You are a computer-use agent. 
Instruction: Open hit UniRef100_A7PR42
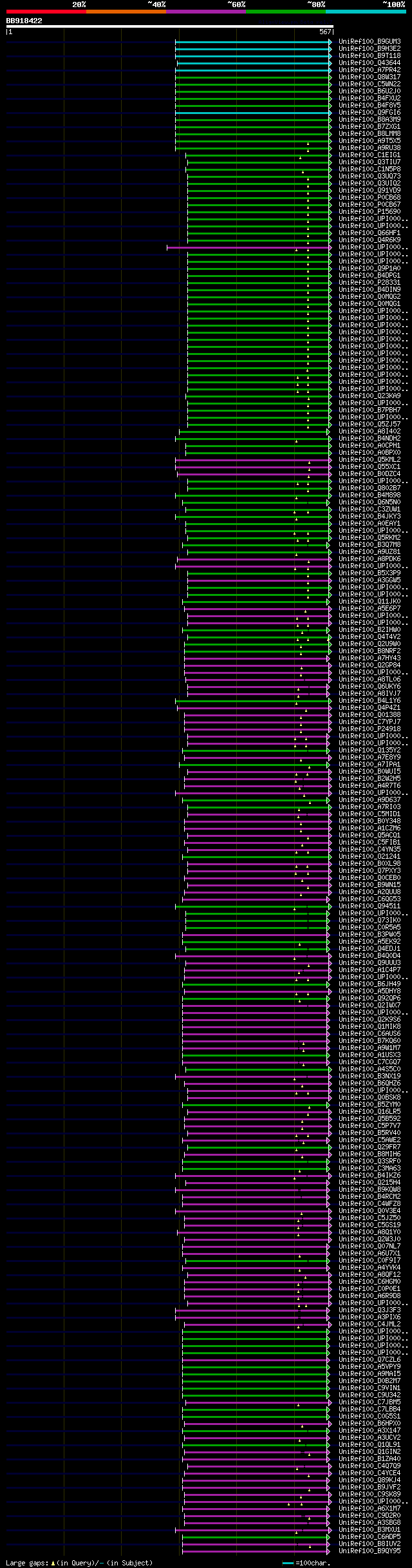coord(370,70)
